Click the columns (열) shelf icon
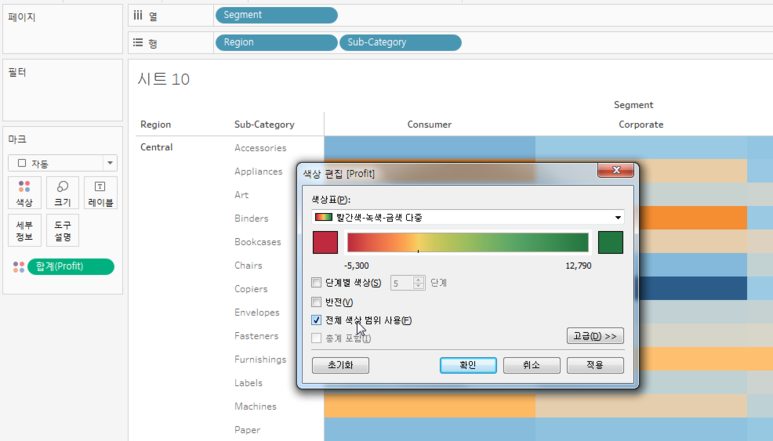The image size is (773, 441). point(138,15)
